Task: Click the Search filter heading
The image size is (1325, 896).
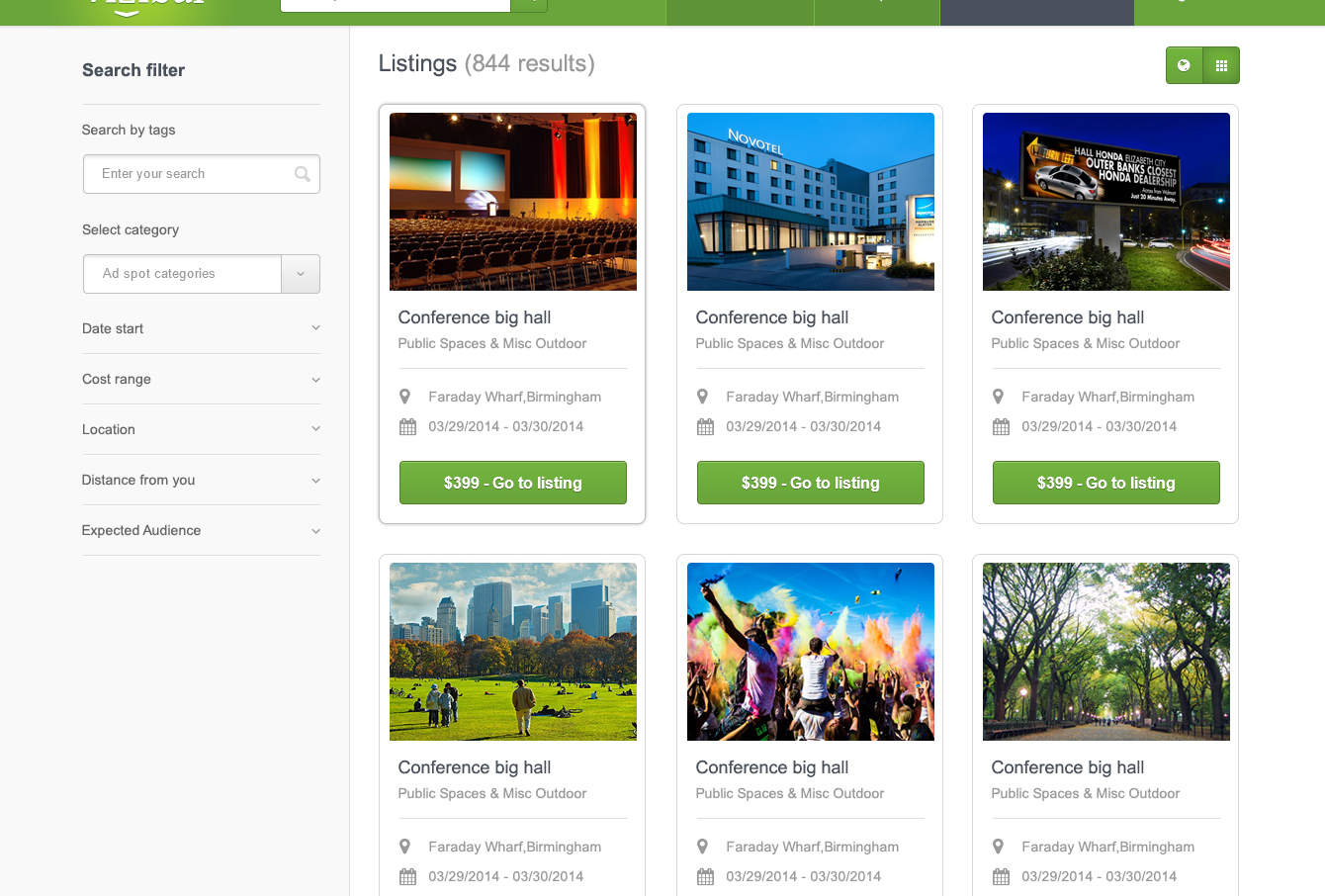Action: click(x=133, y=70)
